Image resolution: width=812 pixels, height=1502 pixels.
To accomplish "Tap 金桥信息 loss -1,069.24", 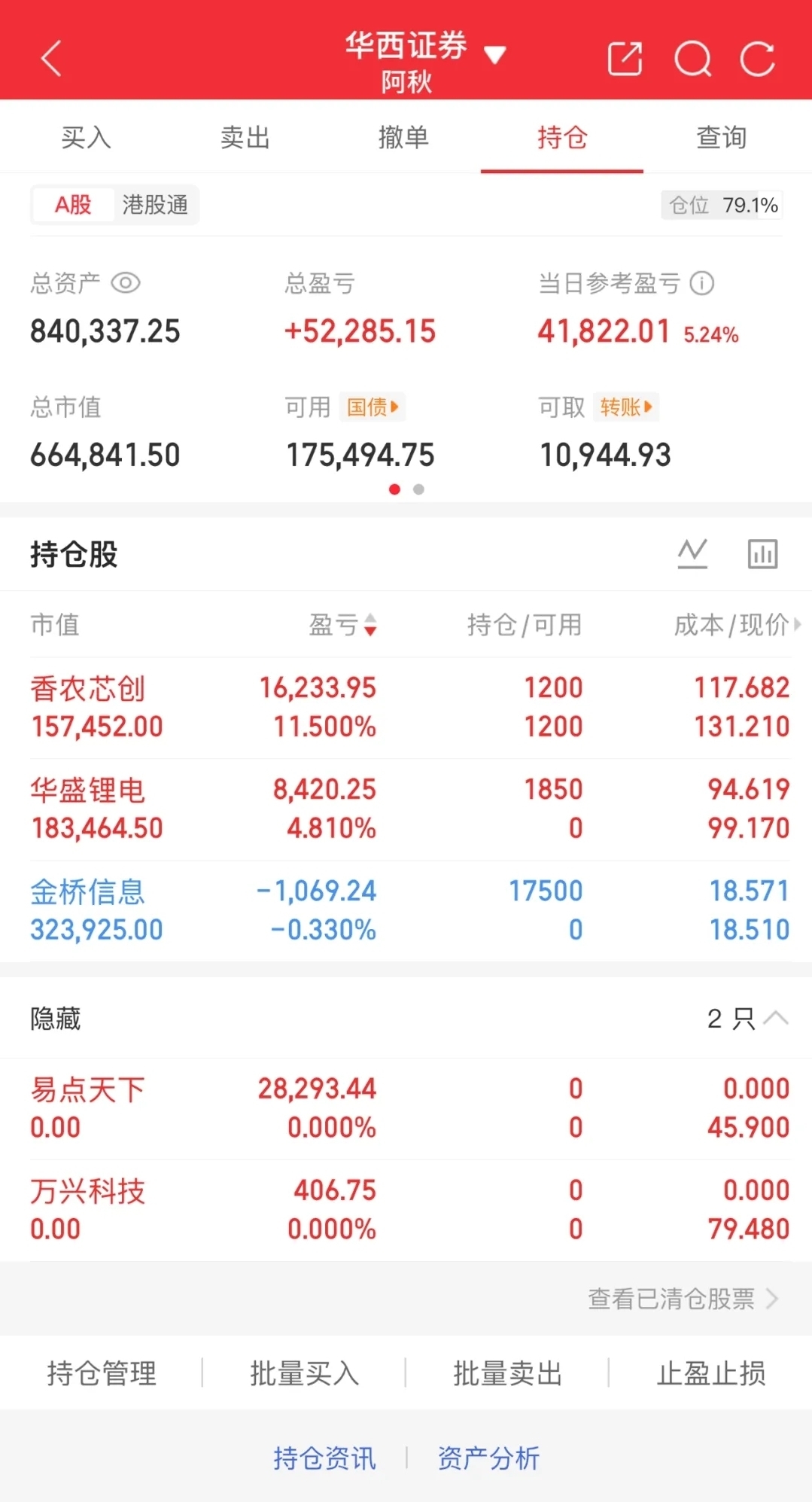I will point(316,891).
